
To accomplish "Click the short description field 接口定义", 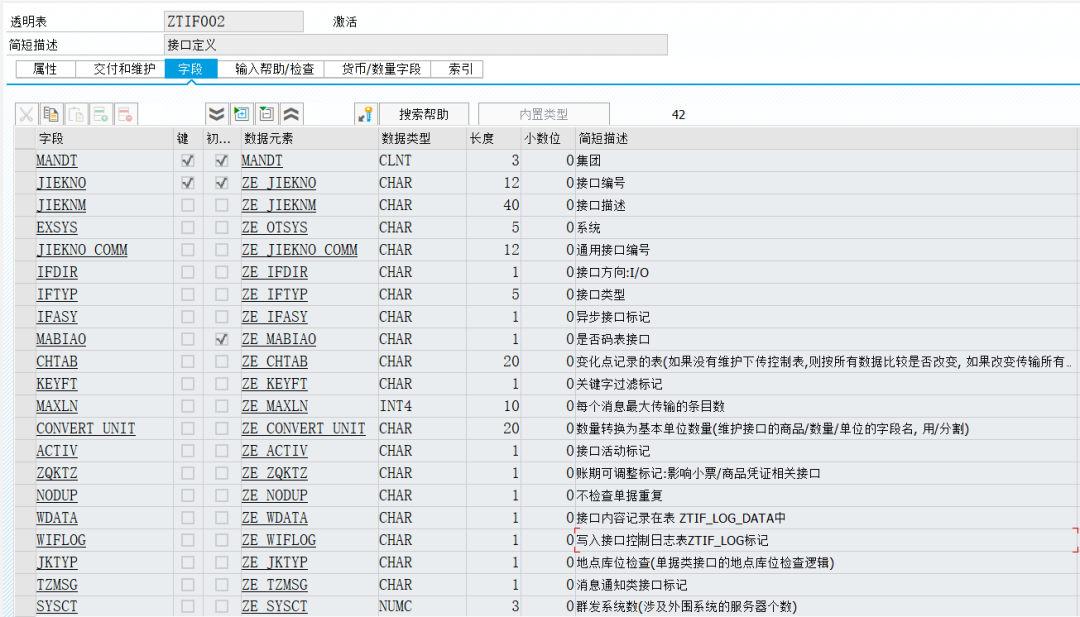I will click(416, 45).
